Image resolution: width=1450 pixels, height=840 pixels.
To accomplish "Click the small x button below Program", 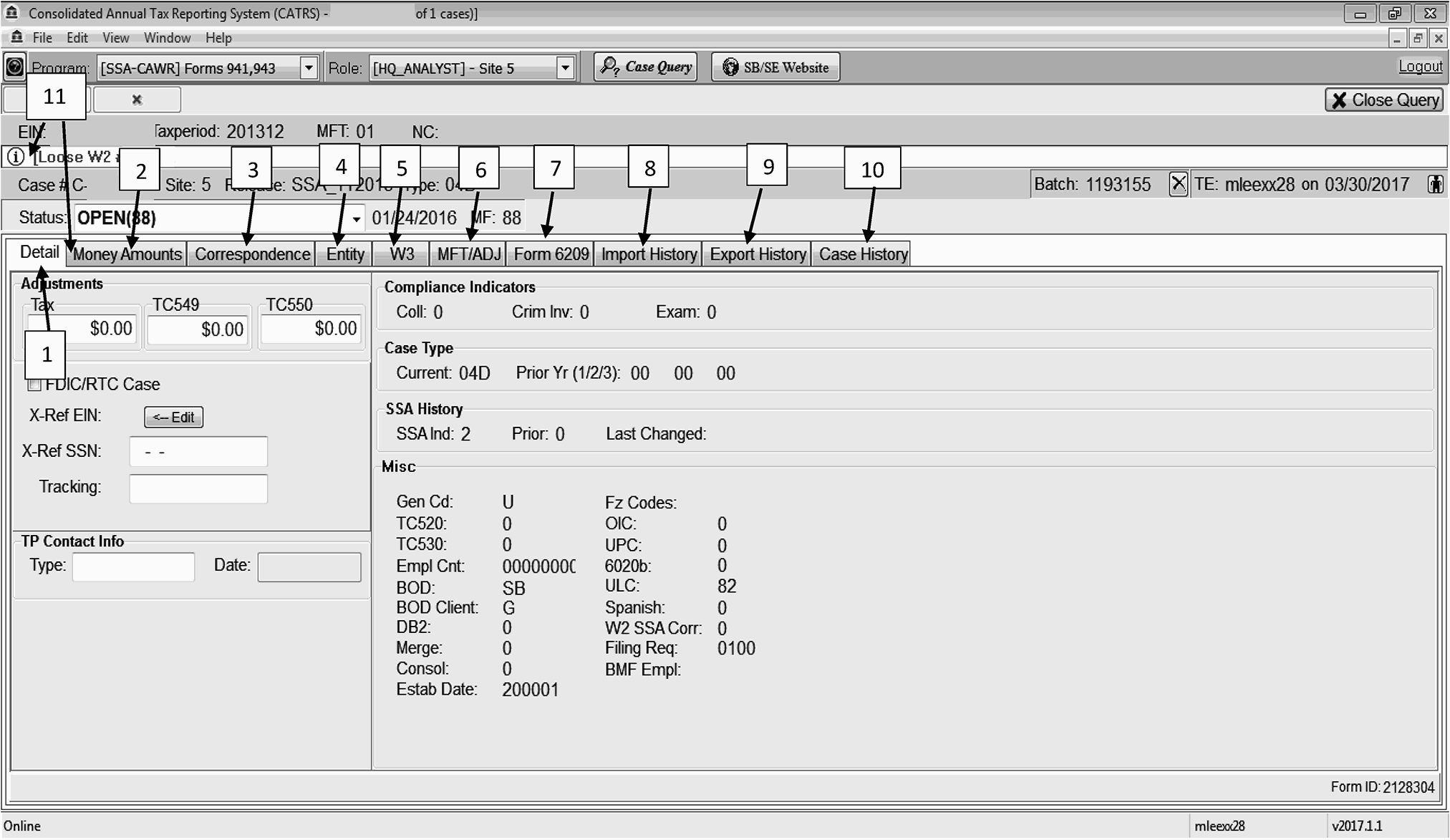I will click(x=137, y=100).
